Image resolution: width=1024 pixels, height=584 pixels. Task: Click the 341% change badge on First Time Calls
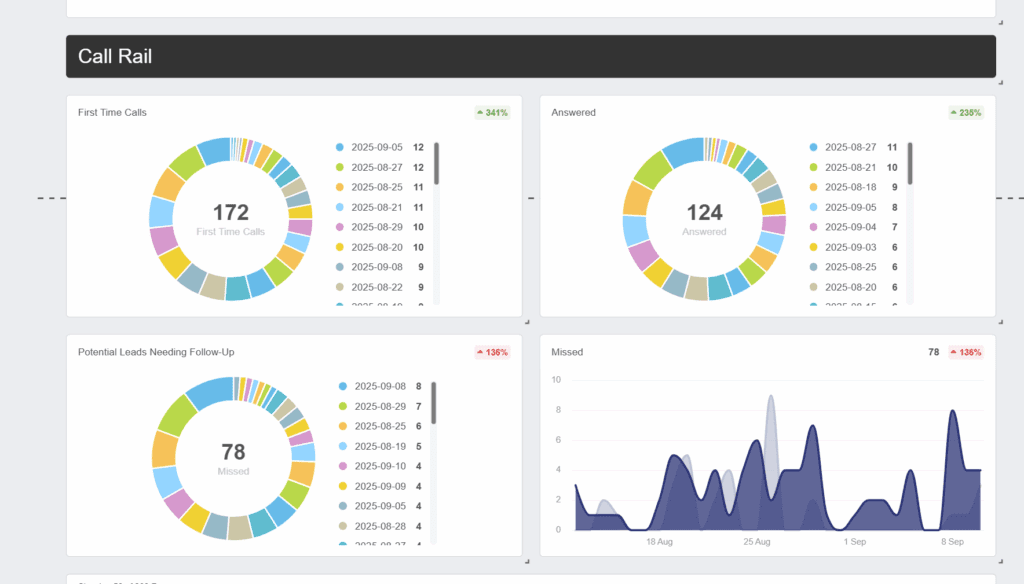492,113
